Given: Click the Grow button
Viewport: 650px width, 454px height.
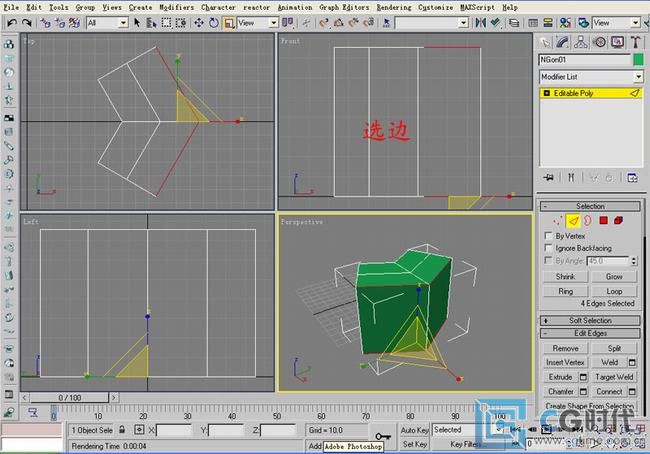Looking at the screenshot, I should click(614, 277).
